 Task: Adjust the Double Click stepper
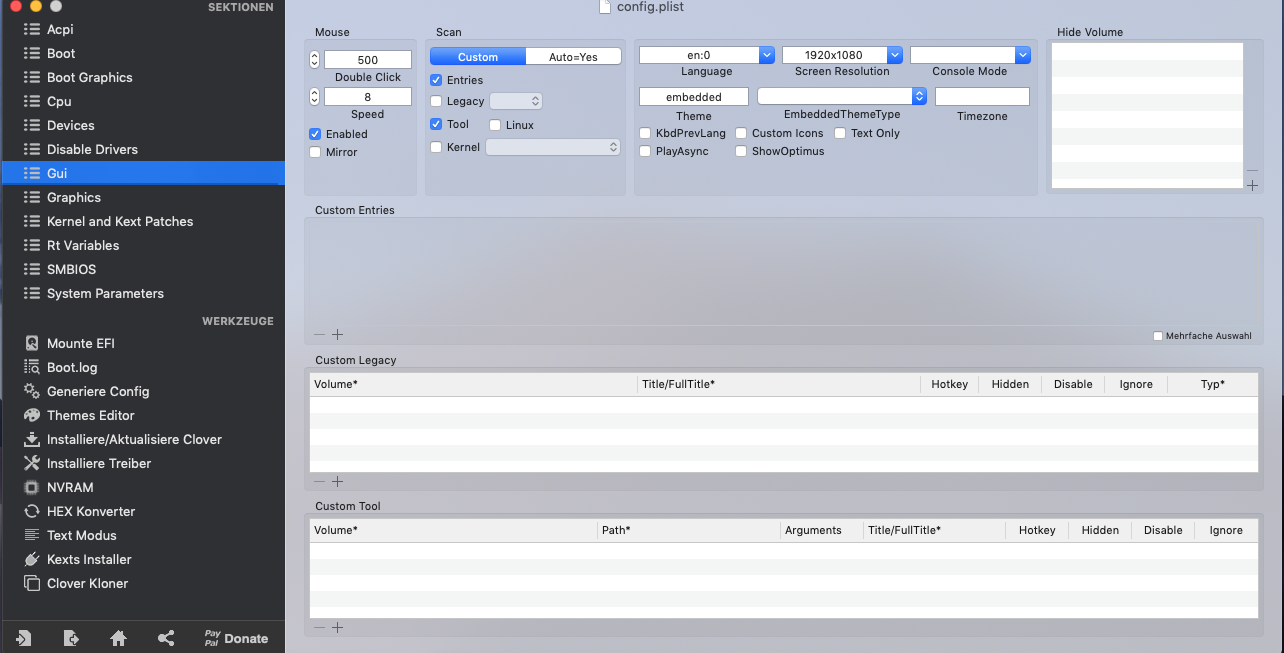[x=315, y=60]
